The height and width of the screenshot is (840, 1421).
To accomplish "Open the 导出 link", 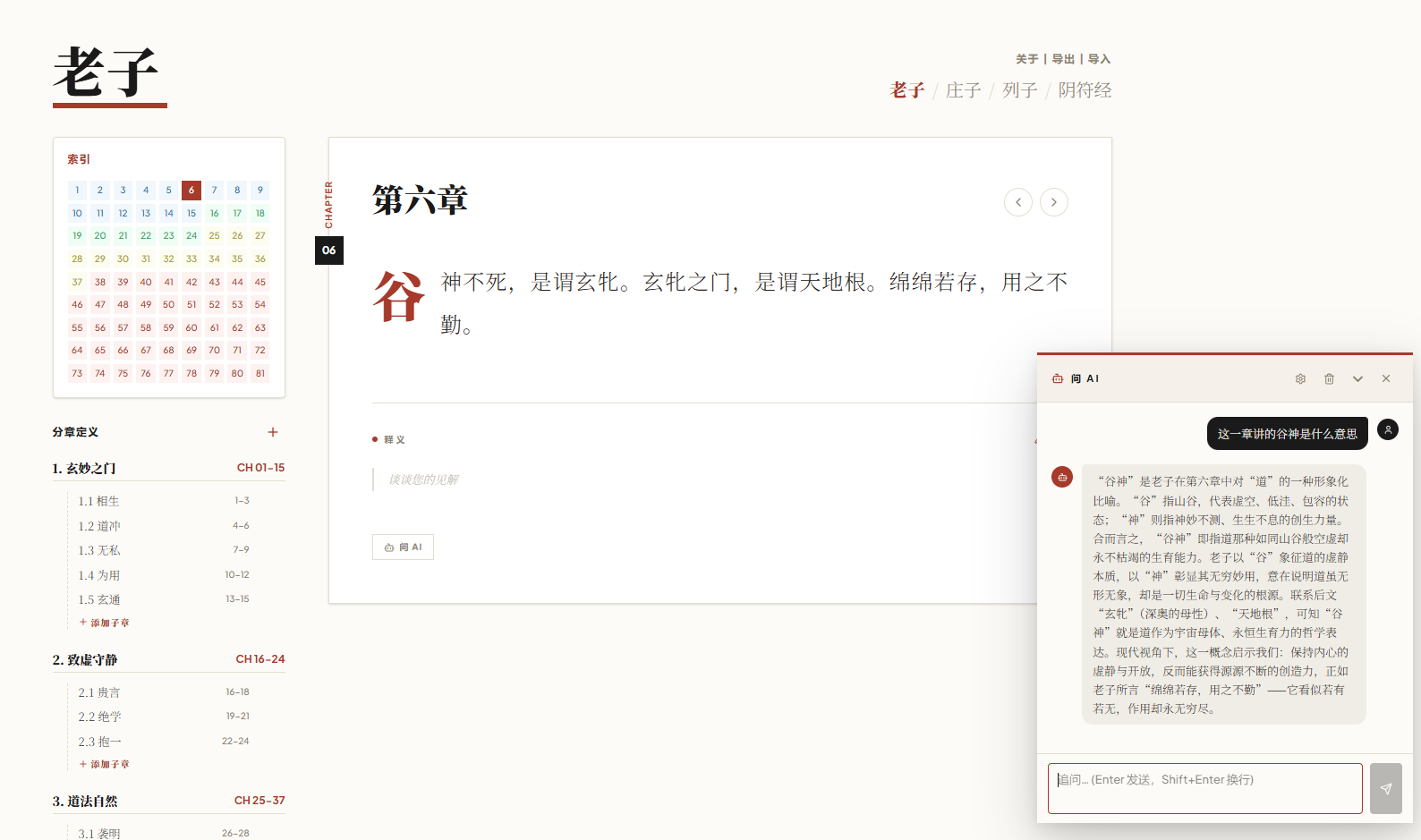I will pyautogui.click(x=1063, y=59).
